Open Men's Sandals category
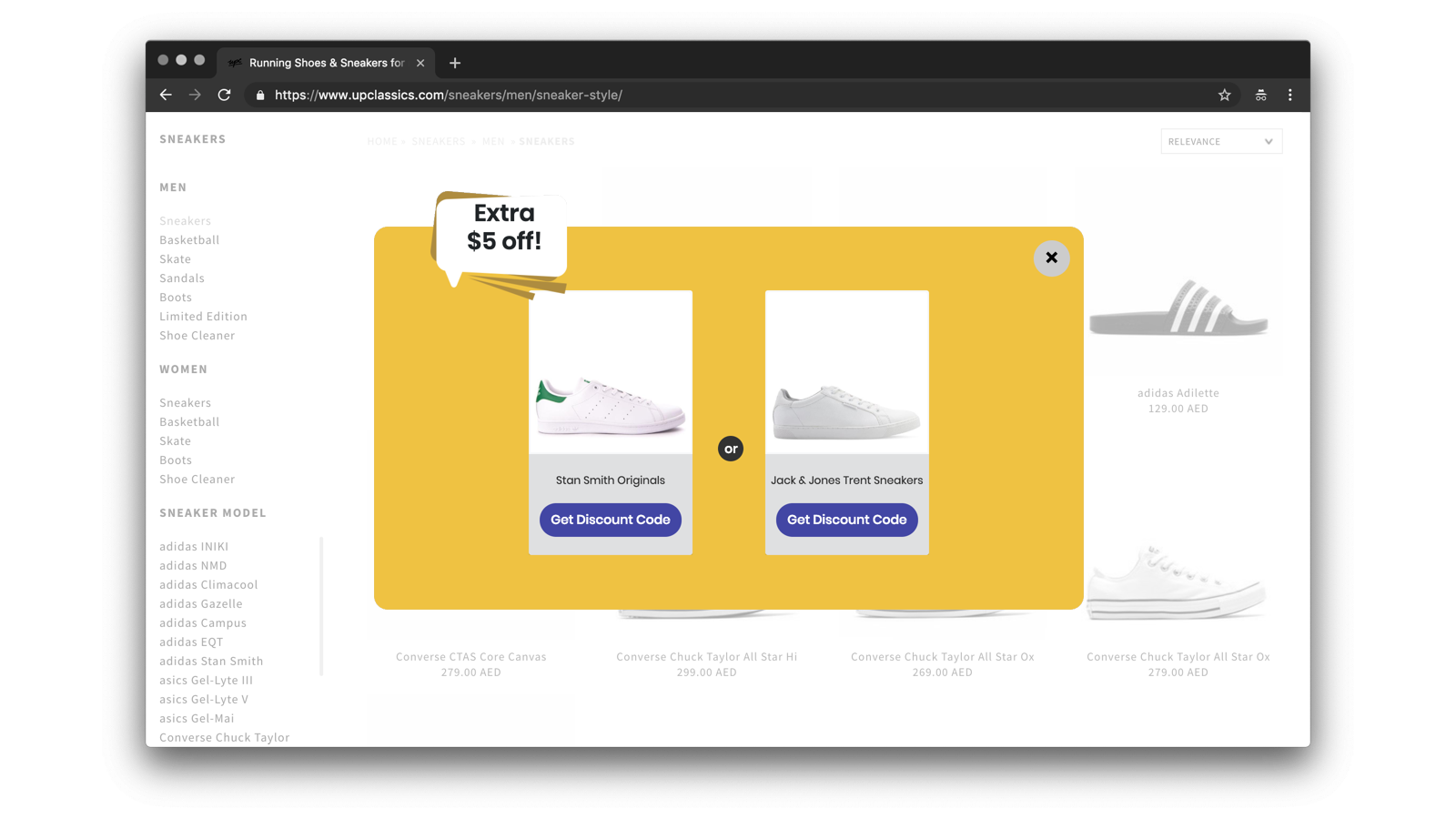Image resolution: width=1456 pixels, height=819 pixels. pos(182,278)
